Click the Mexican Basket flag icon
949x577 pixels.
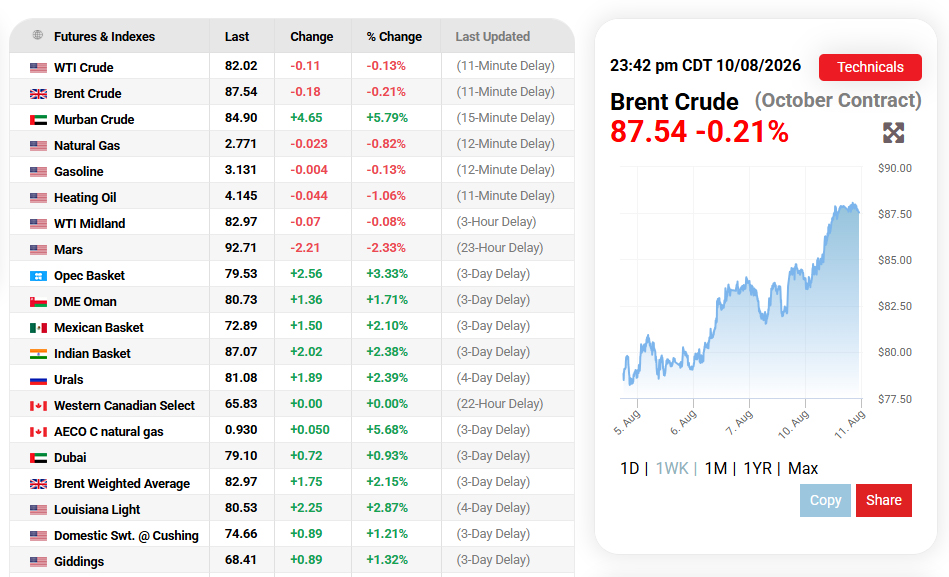point(38,328)
